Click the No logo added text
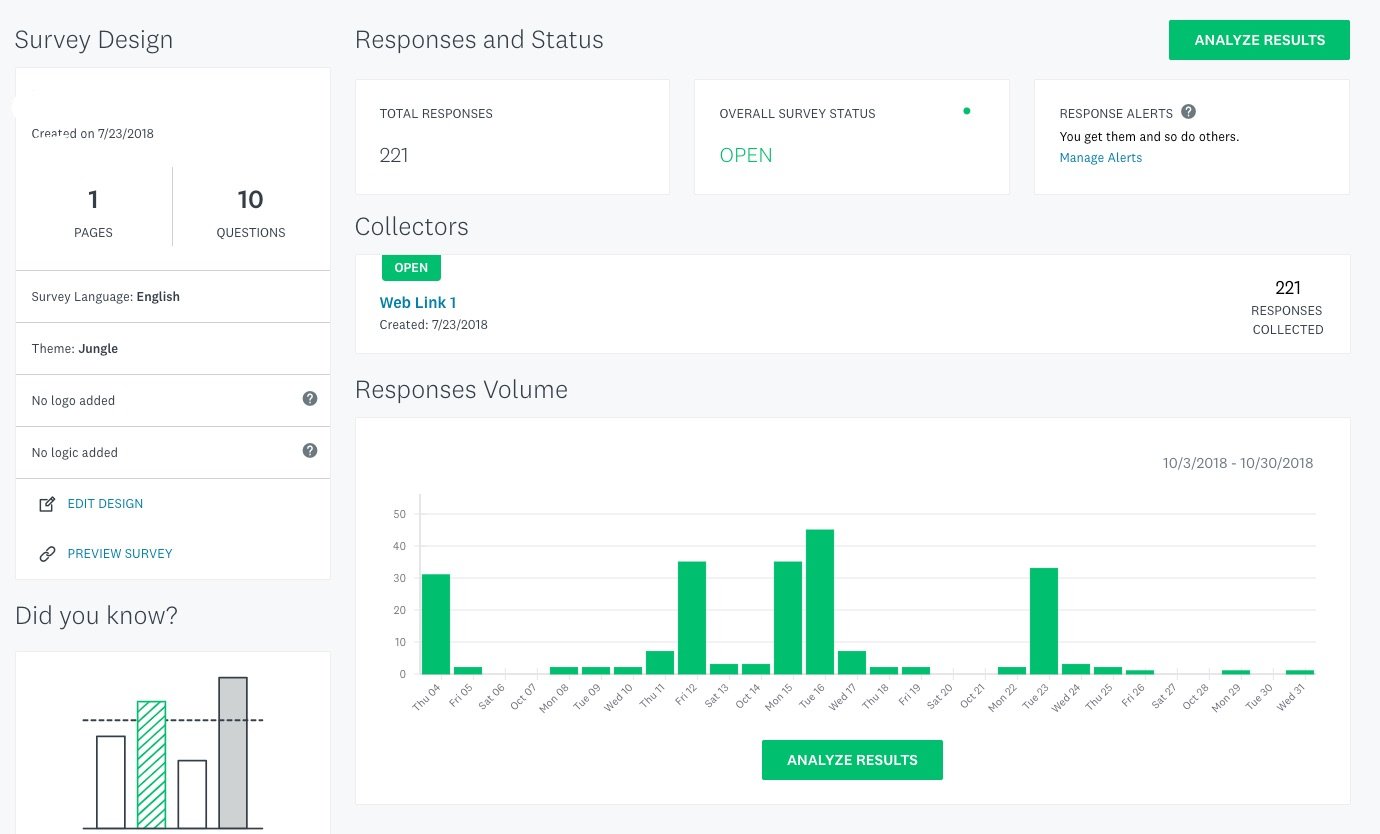Image resolution: width=1380 pixels, height=834 pixels. click(x=73, y=401)
